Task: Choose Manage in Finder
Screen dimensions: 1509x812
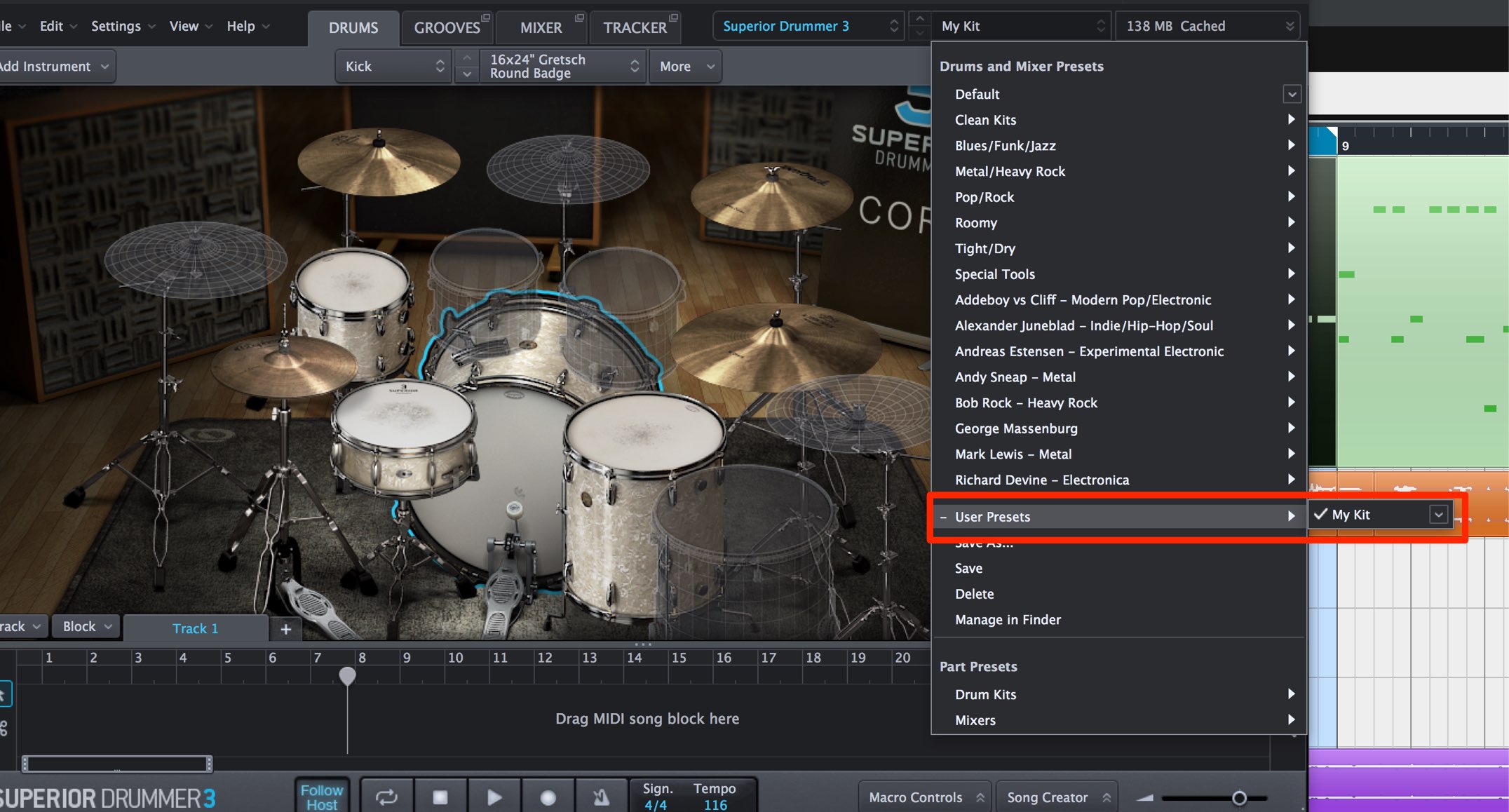Action: [1119, 620]
